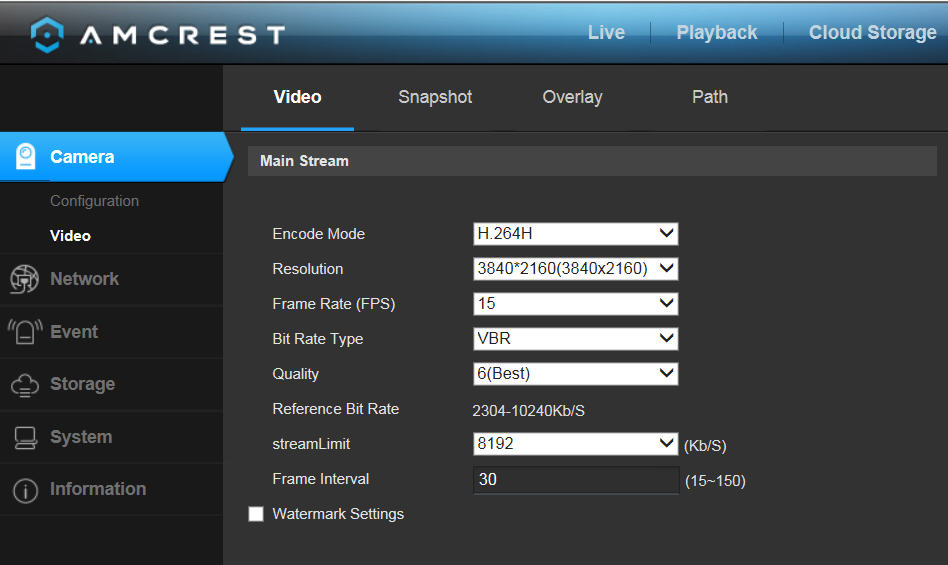
Task: Click the Frame Interval input field
Action: tap(576, 480)
